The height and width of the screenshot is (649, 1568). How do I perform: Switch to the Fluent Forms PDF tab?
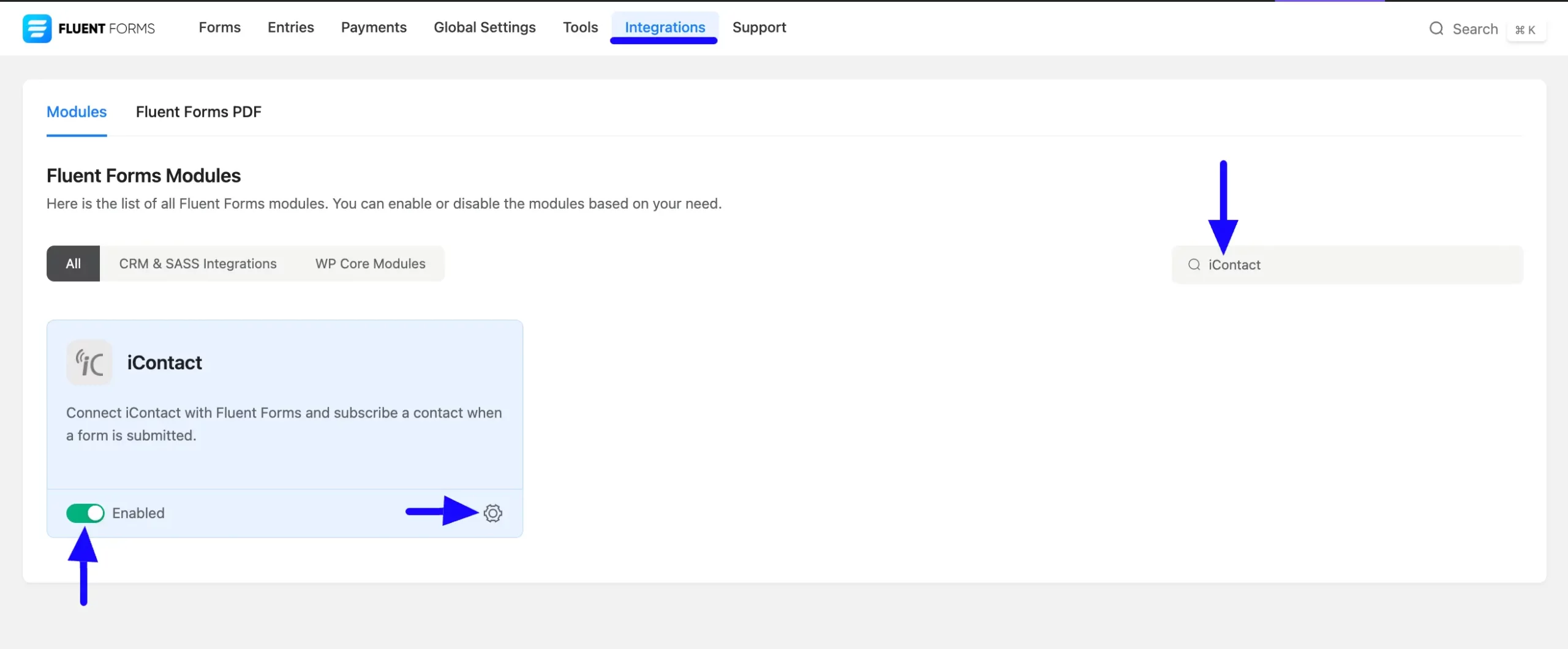tap(198, 112)
